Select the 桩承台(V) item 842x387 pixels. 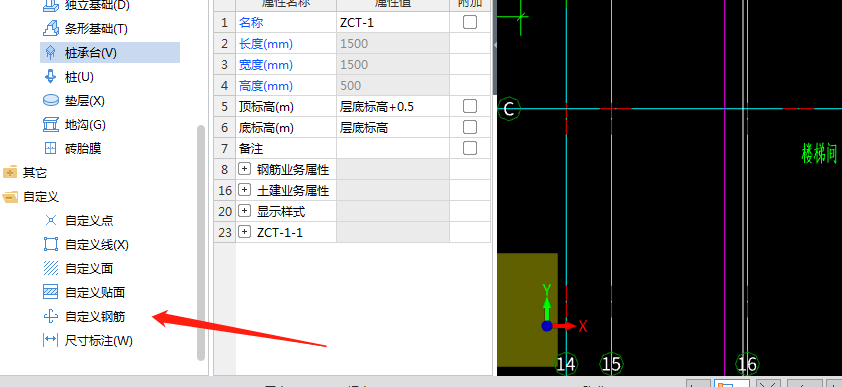pos(110,53)
